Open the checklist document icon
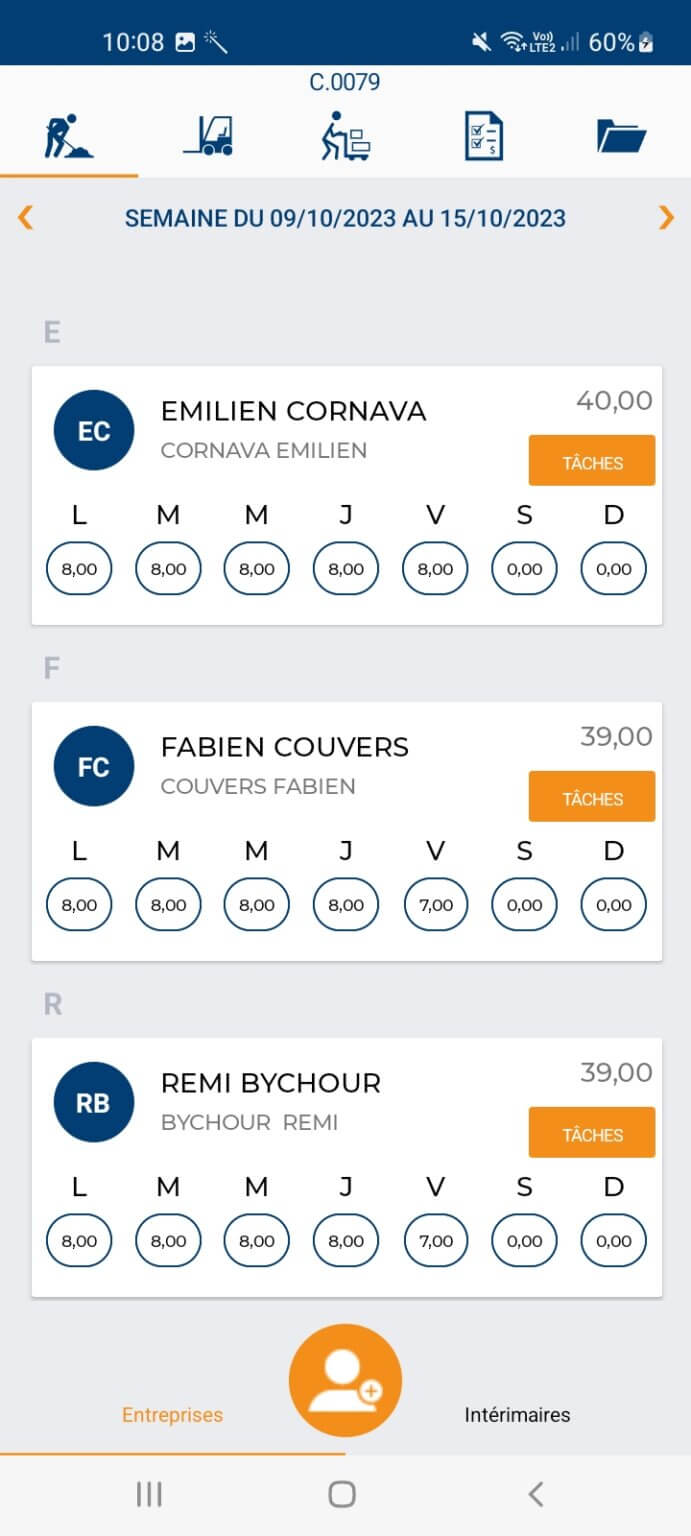691x1536 pixels. coord(484,137)
